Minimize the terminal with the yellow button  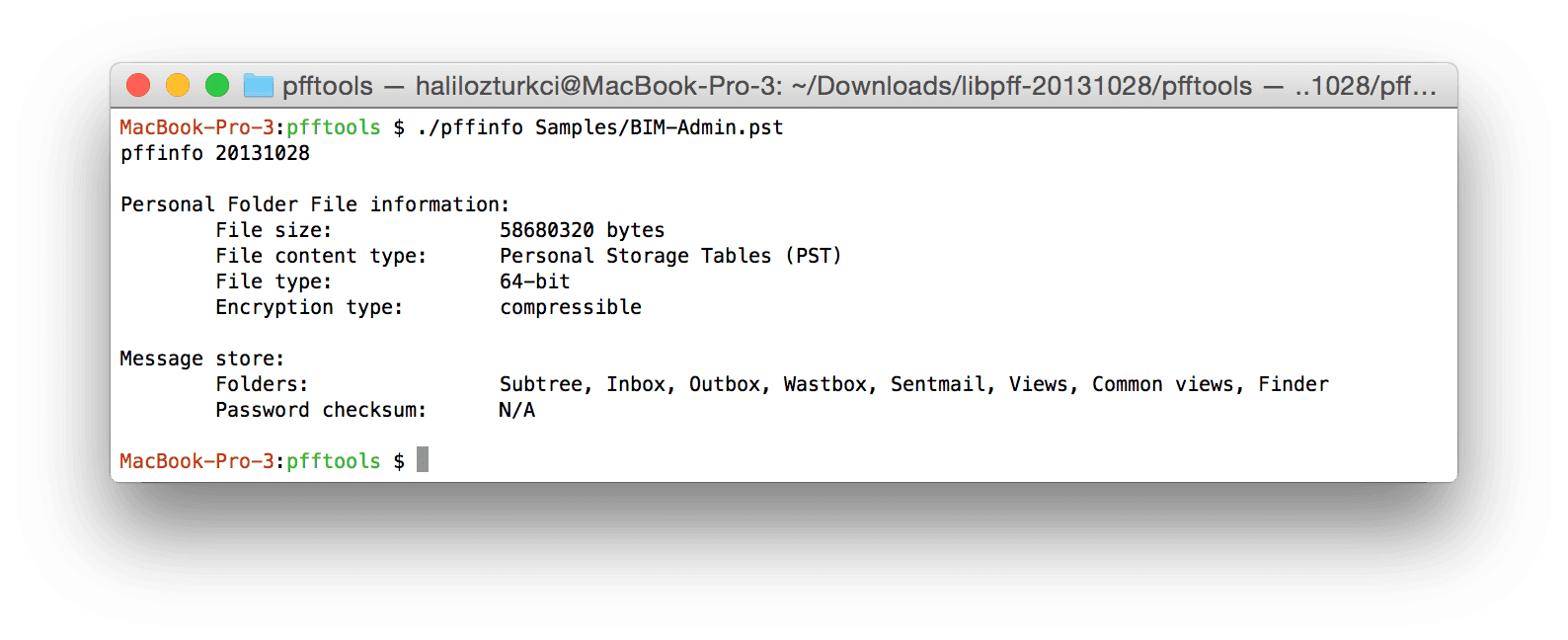click(178, 86)
